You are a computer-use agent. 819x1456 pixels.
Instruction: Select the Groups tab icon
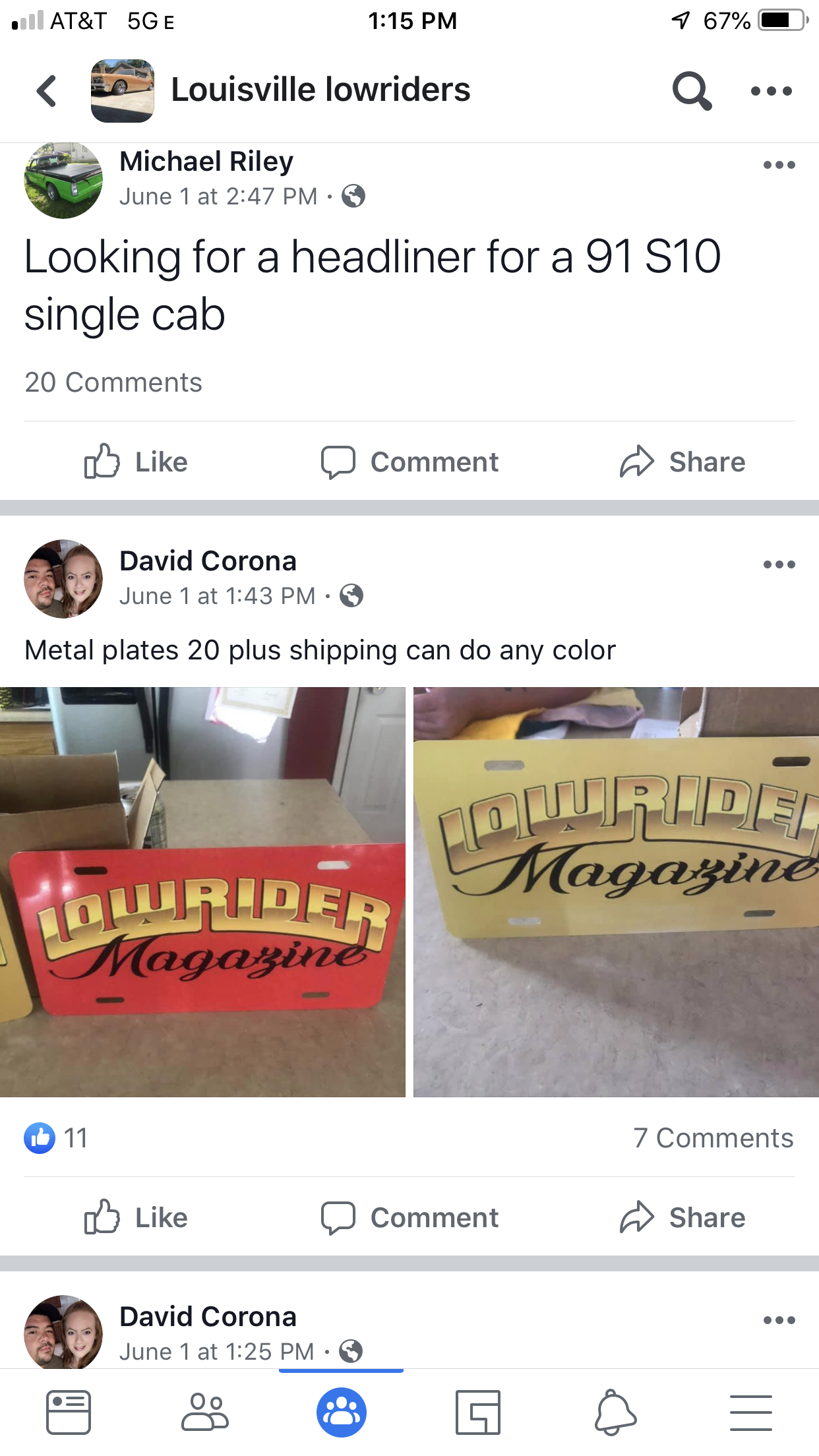coord(342,1412)
